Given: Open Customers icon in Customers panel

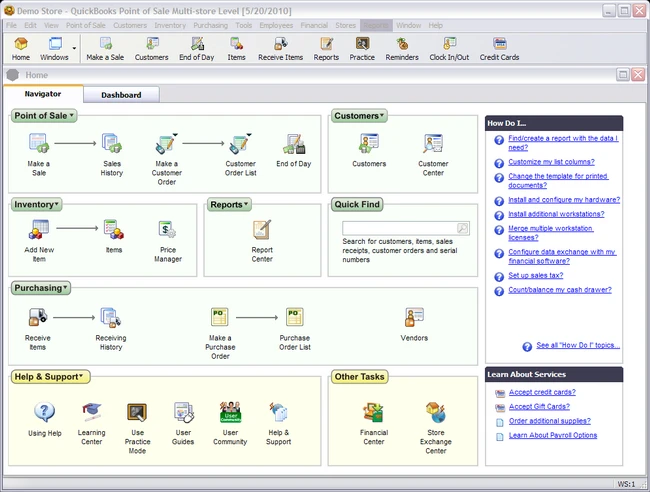Looking at the screenshot, I should point(369,143).
